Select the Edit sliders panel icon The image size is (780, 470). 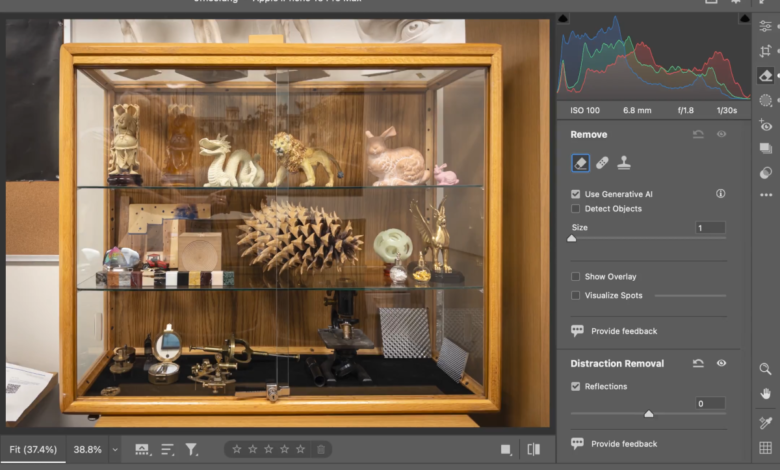[766, 26]
